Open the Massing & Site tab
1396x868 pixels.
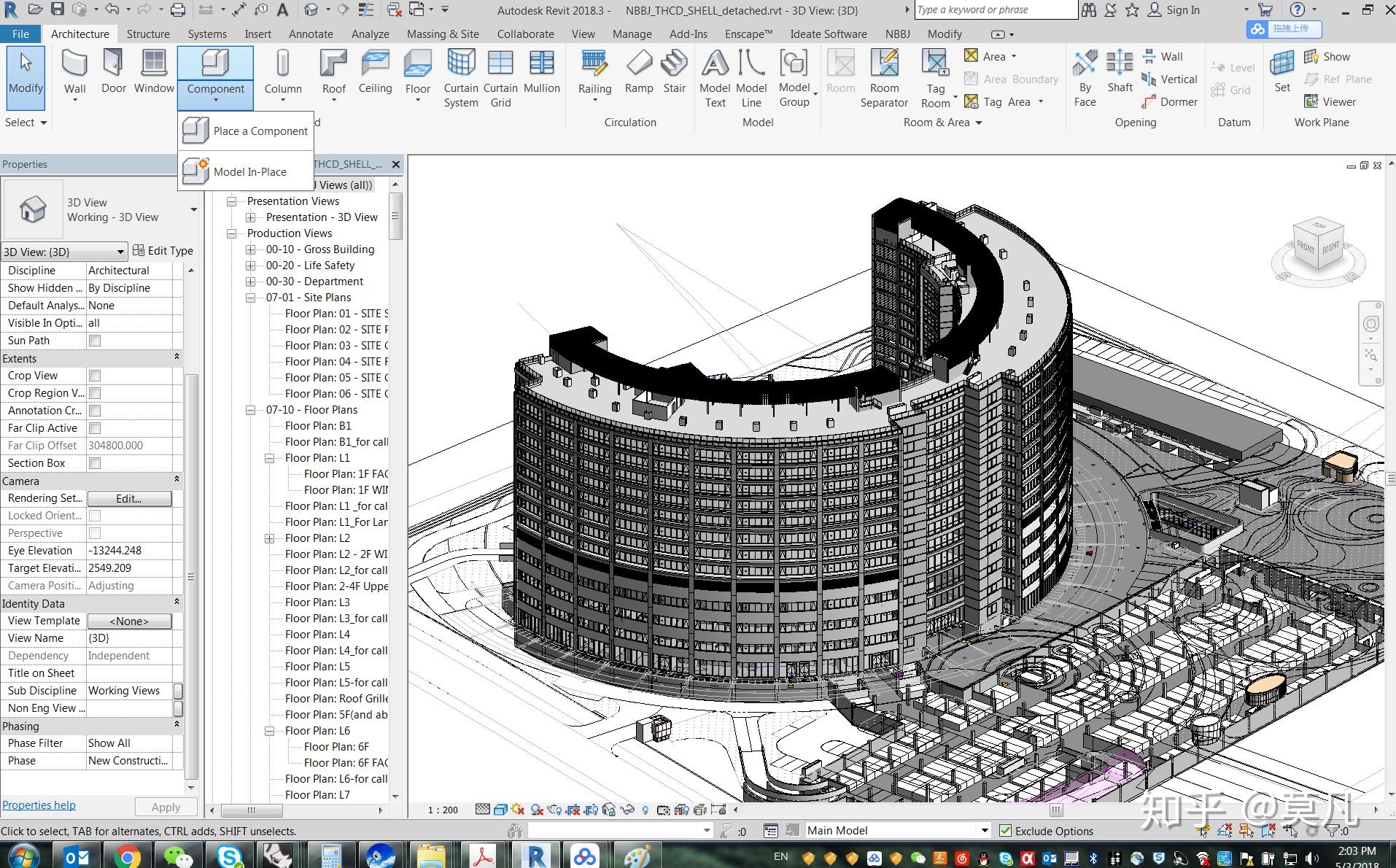click(x=443, y=34)
